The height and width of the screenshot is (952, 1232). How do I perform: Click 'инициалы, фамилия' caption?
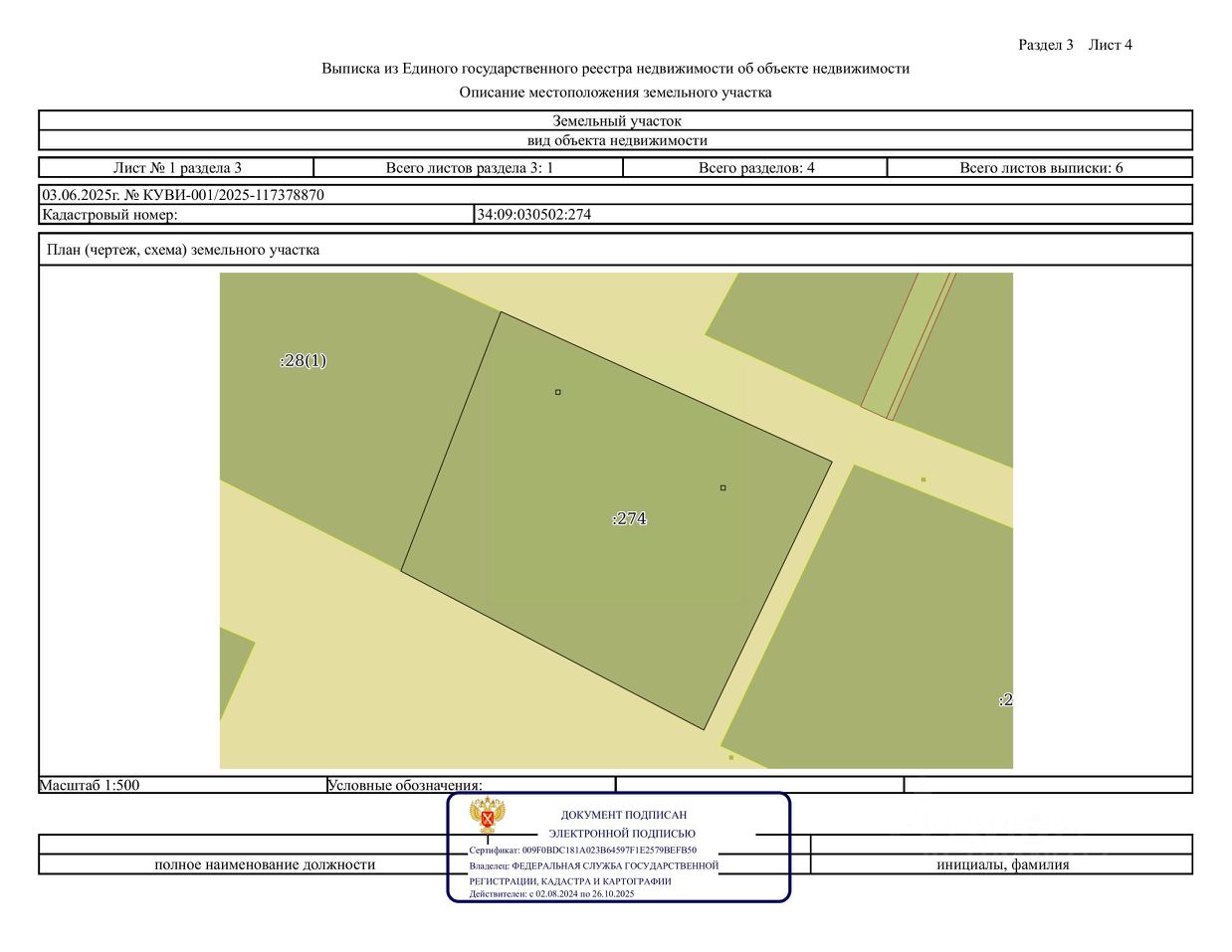pyautogui.click(x=1002, y=864)
